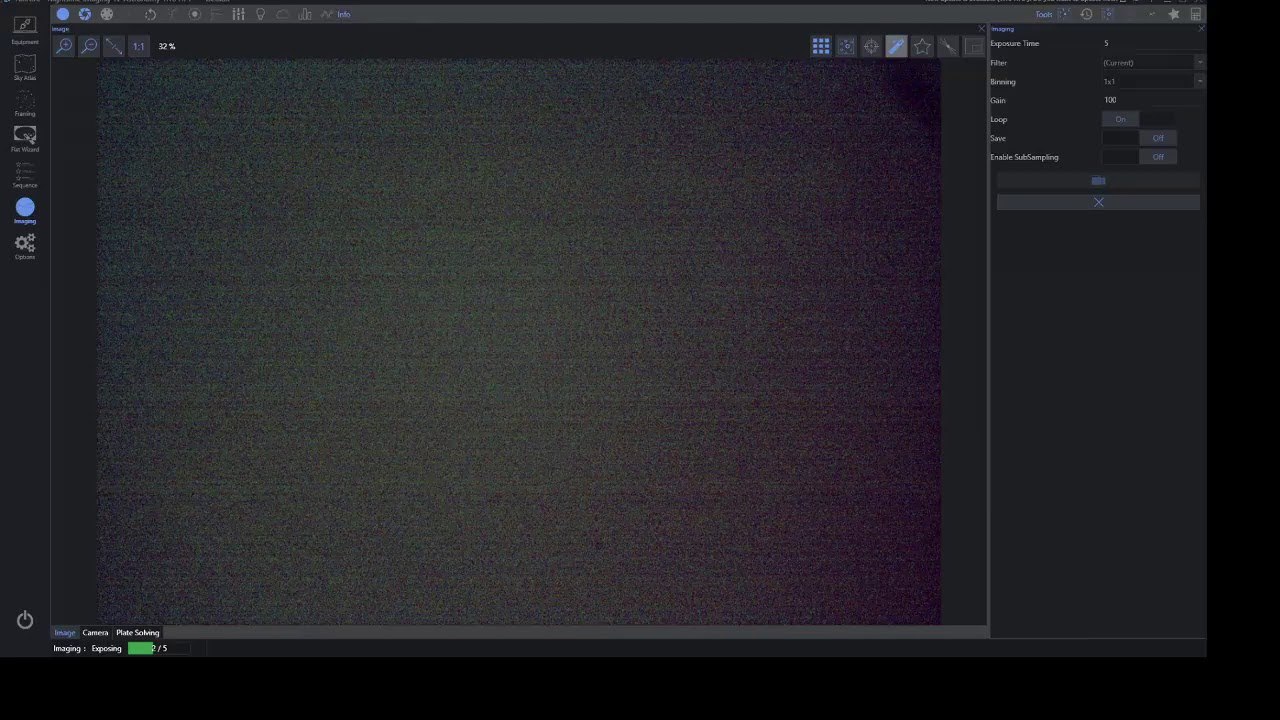Viewport: 1280px width, 720px height.
Task: Click the power button in sidebar
Action: point(25,621)
